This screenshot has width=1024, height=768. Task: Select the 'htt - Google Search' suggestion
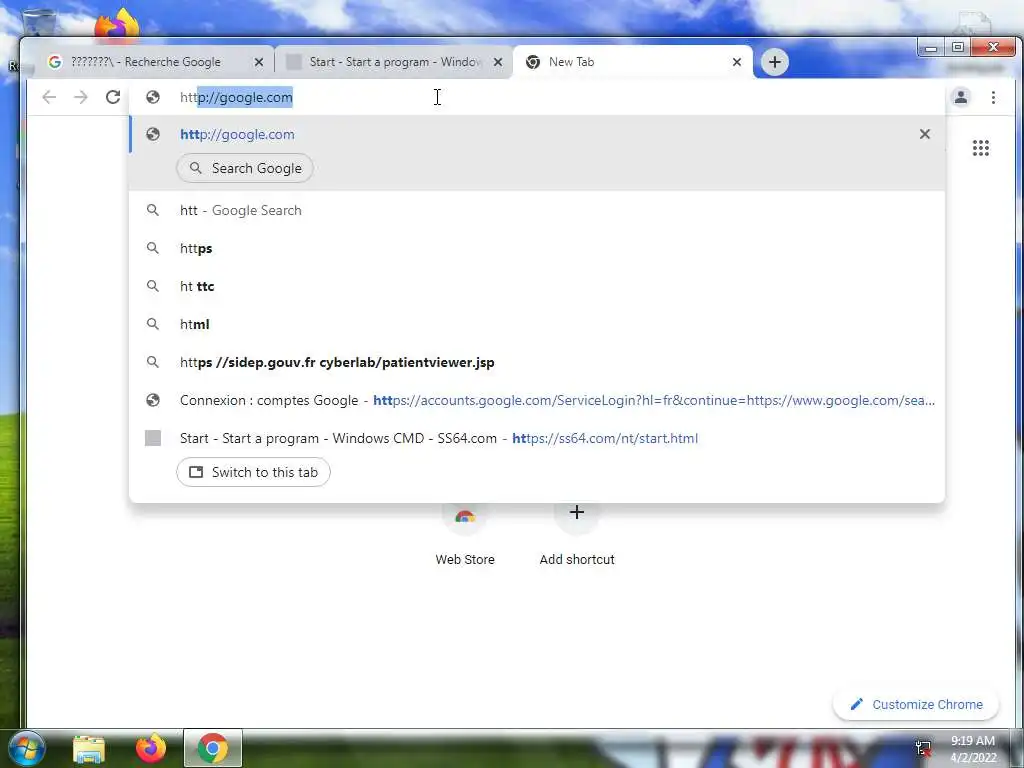point(537,210)
